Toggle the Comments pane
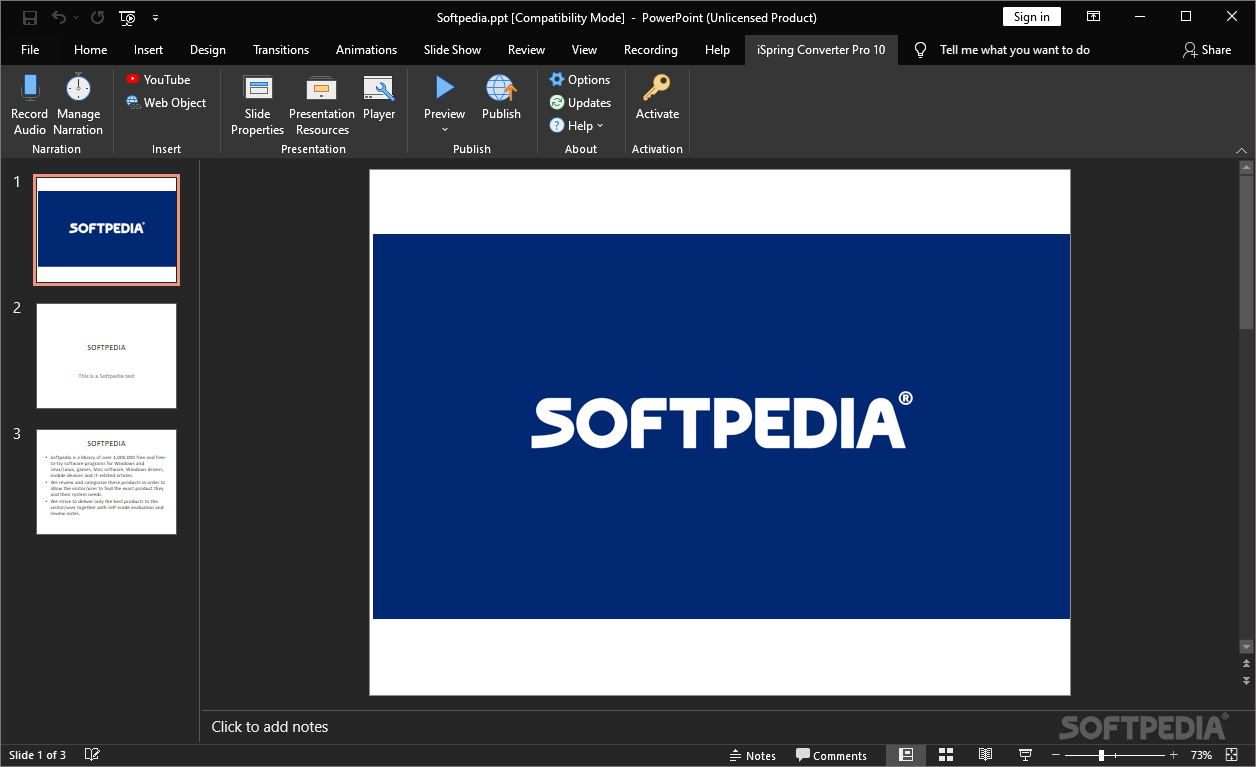Screen dimensions: 1256x767 point(831,755)
